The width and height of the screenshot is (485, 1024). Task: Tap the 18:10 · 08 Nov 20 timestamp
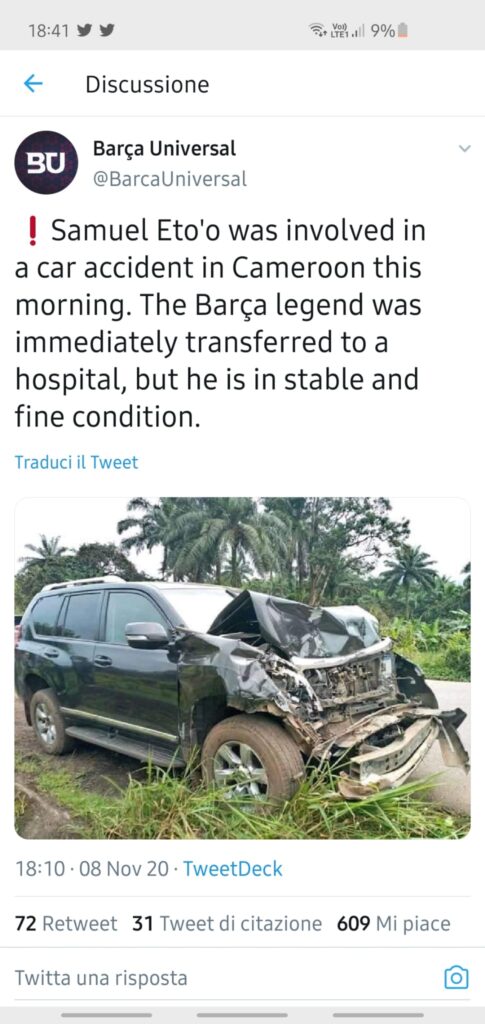(91, 869)
